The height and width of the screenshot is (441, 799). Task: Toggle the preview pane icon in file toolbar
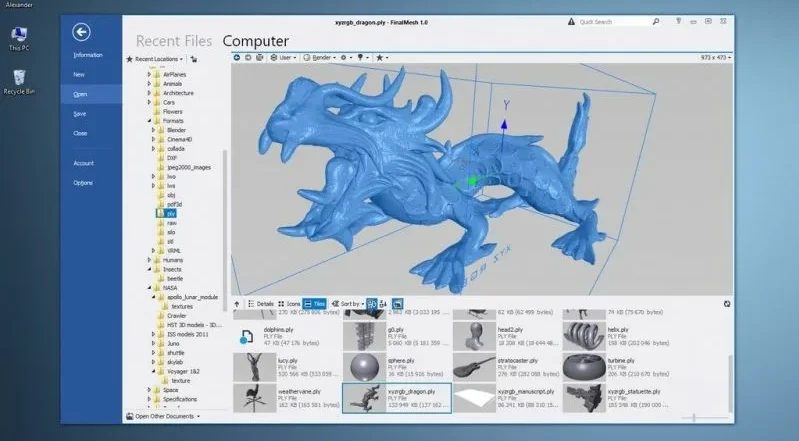[x=397, y=304]
